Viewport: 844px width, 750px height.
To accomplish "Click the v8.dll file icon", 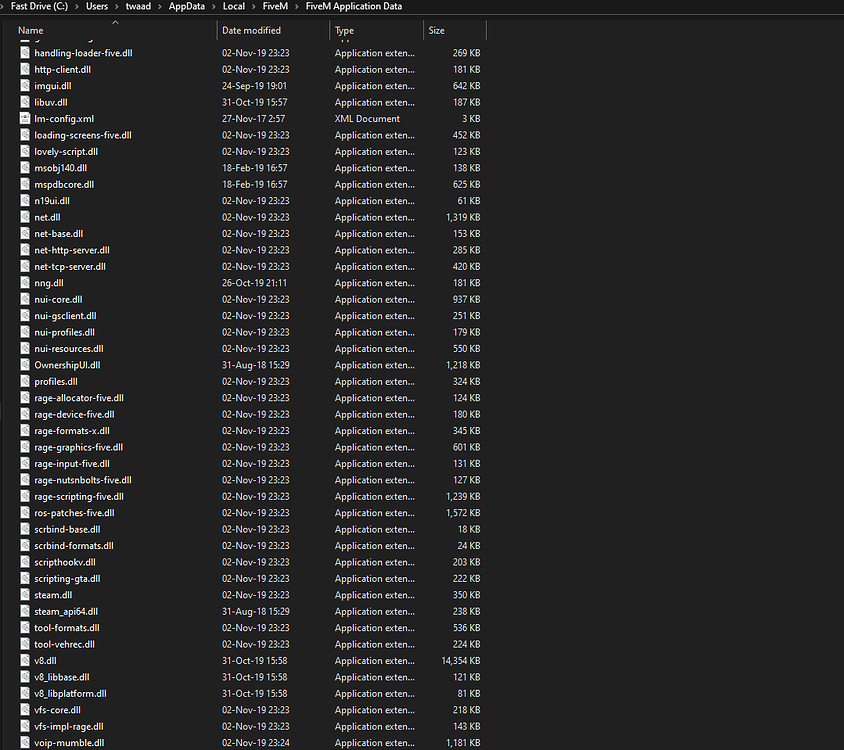I will tap(24, 660).
